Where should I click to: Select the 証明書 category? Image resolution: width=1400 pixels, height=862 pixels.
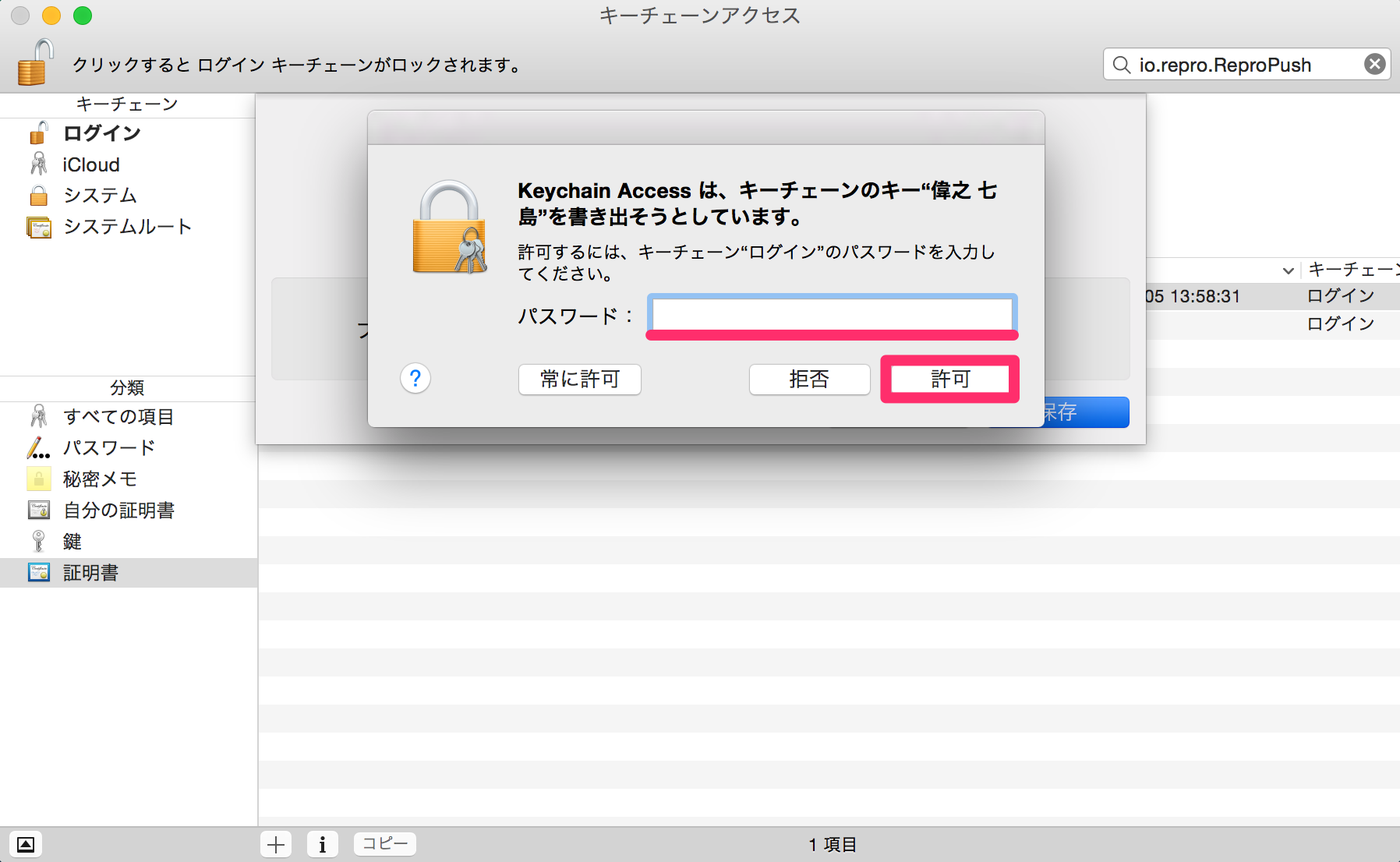[128, 573]
